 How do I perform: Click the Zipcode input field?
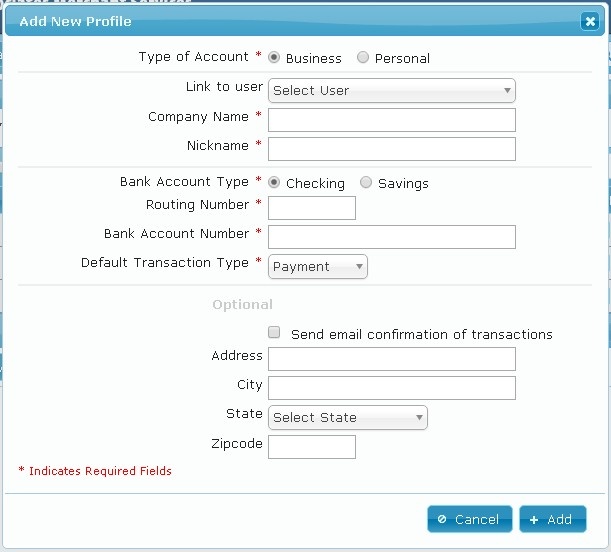(312, 446)
